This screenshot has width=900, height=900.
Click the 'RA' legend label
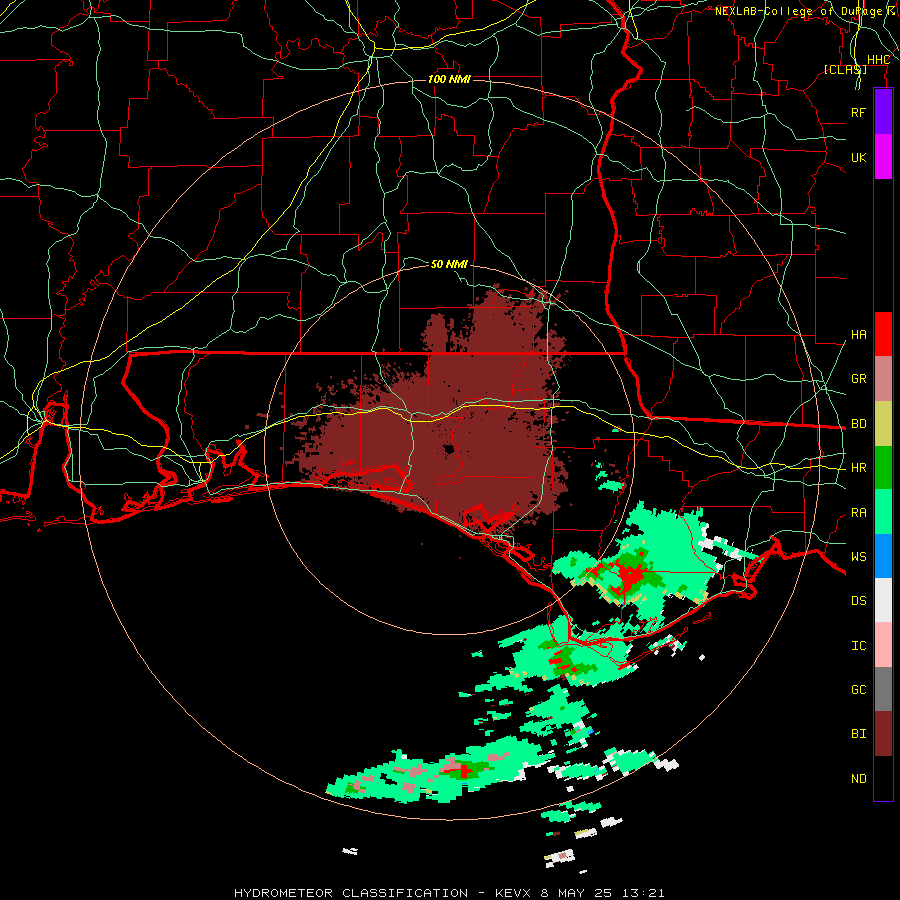click(x=859, y=513)
